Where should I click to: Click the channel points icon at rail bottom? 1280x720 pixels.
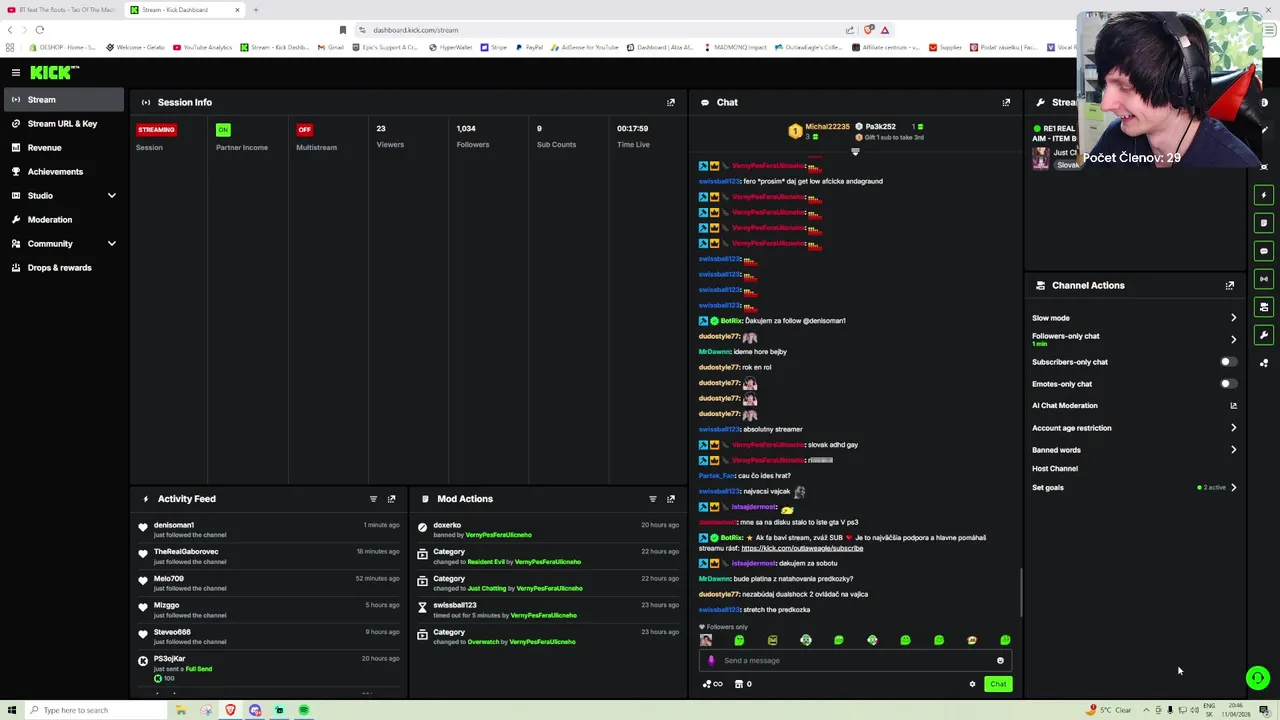1264,363
